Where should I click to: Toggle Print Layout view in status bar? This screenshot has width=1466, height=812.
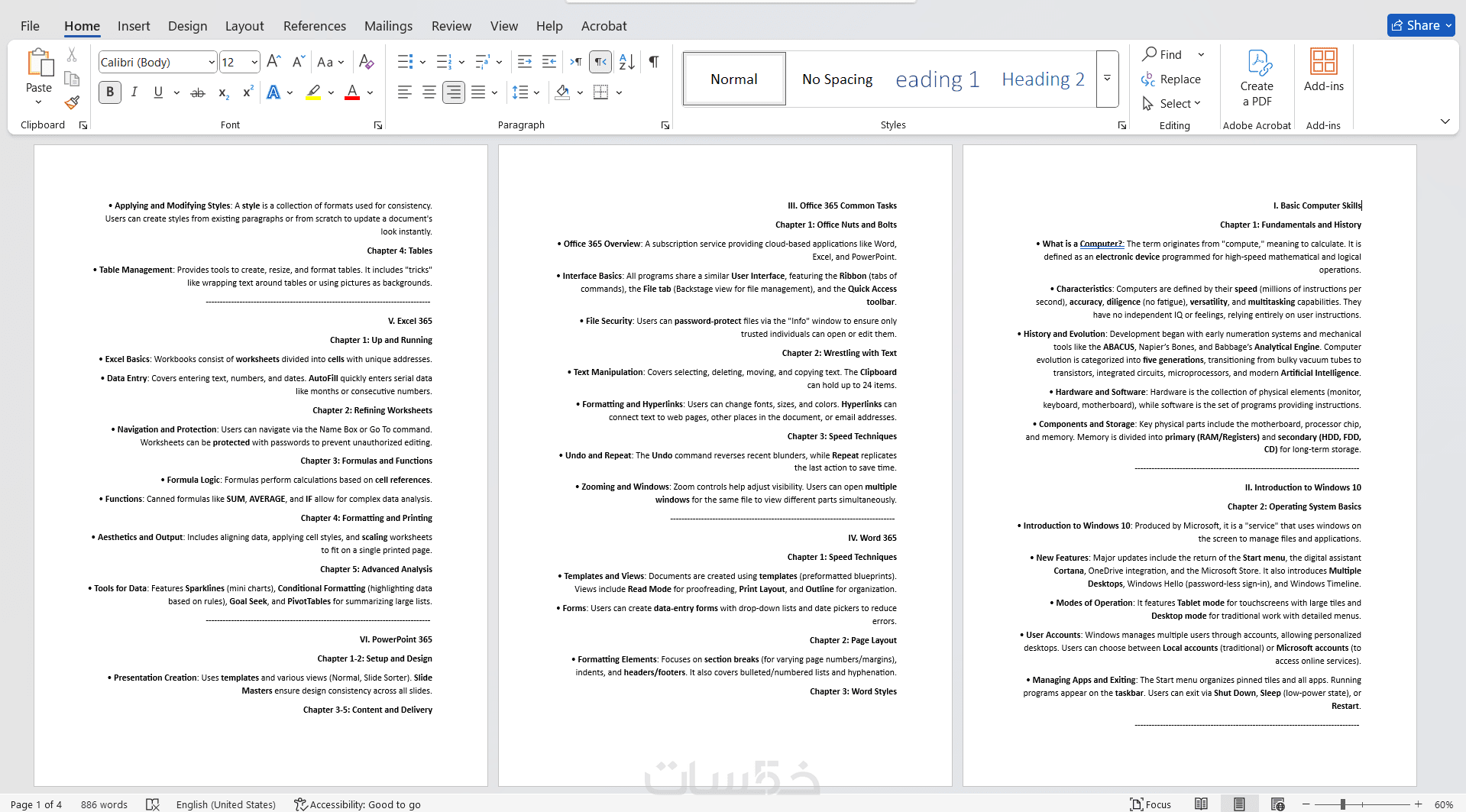pyautogui.click(x=1239, y=804)
